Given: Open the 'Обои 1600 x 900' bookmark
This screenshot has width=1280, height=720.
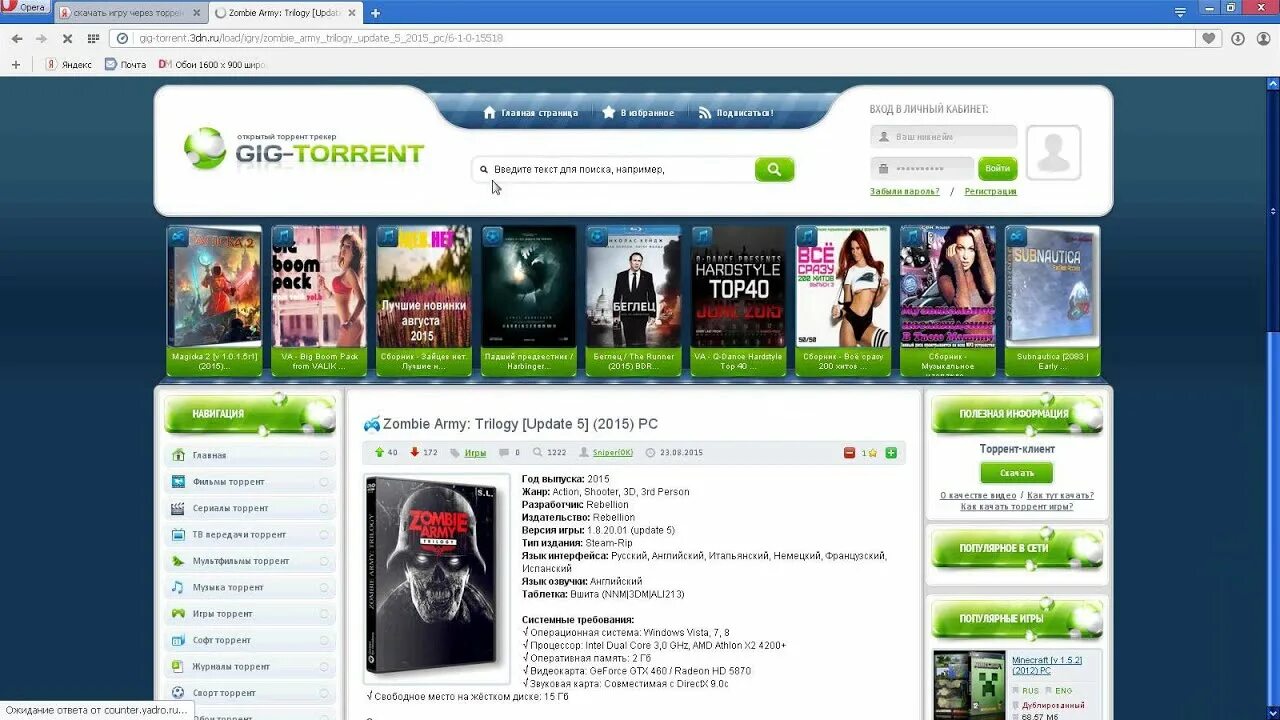Looking at the screenshot, I should (212, 64).
